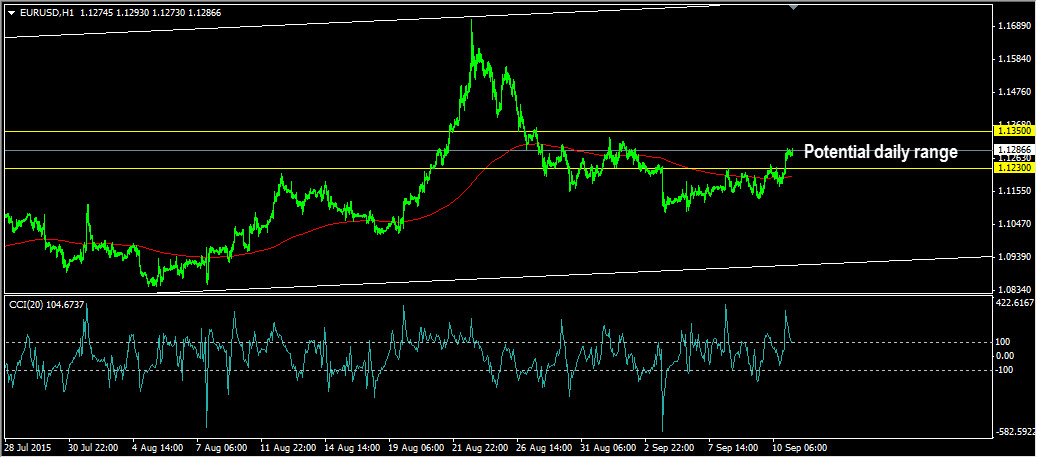Click the chart shift marker triangle at top
Screen dimensions: 1037x458
pyautogui.click(x=794, y=7)
